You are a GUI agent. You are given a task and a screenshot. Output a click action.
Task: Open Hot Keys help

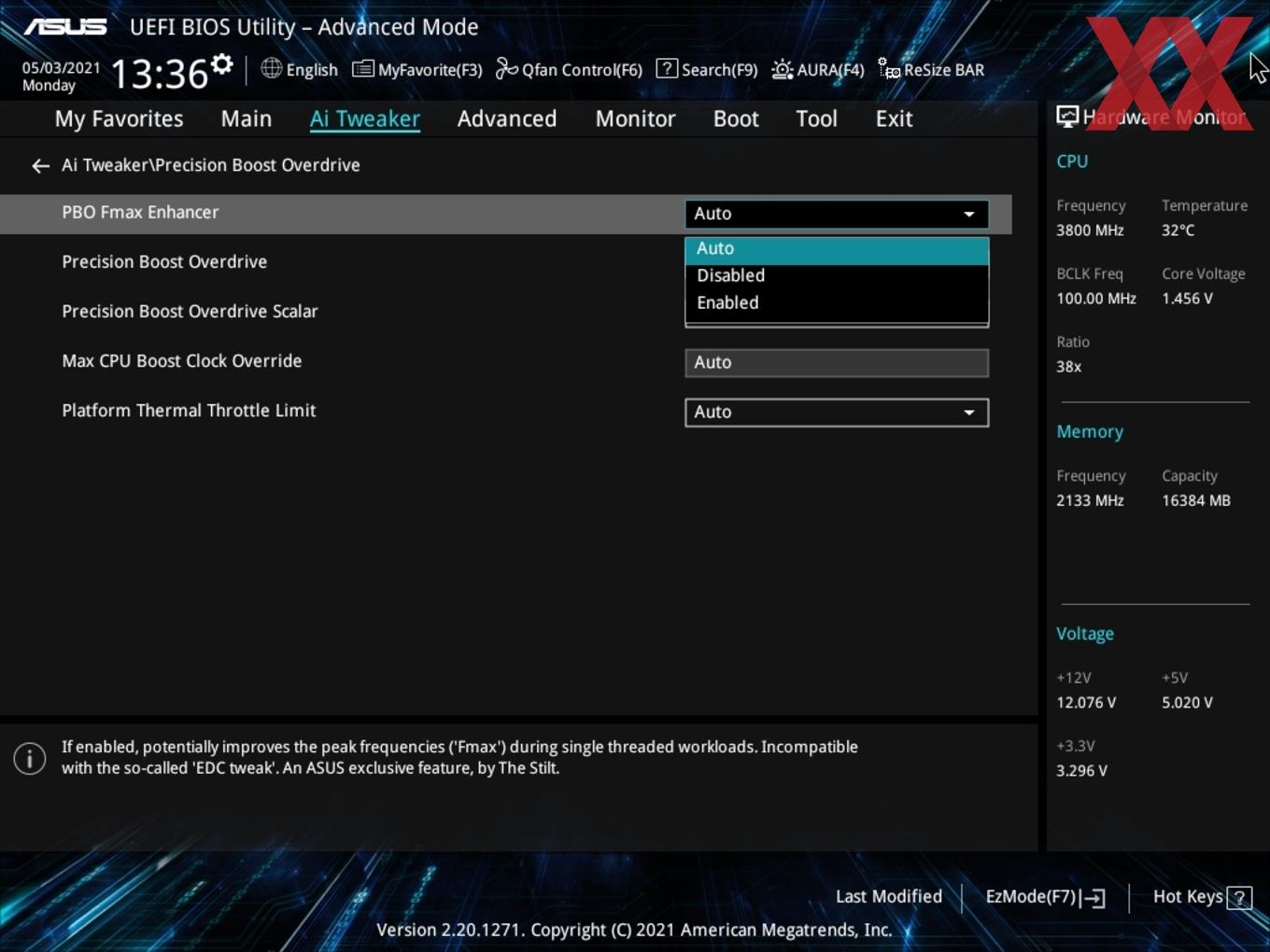(x=1202, y=897)
